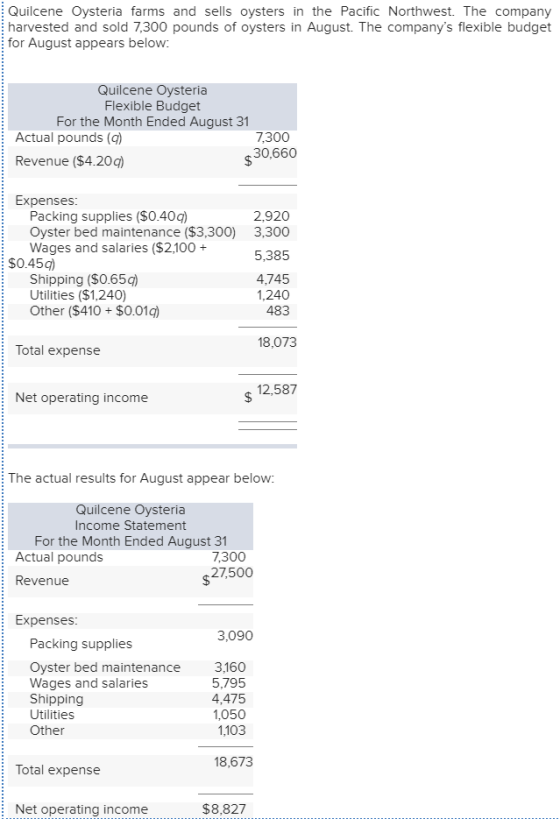Select the Revenue ($4.20q) row label

69,161
